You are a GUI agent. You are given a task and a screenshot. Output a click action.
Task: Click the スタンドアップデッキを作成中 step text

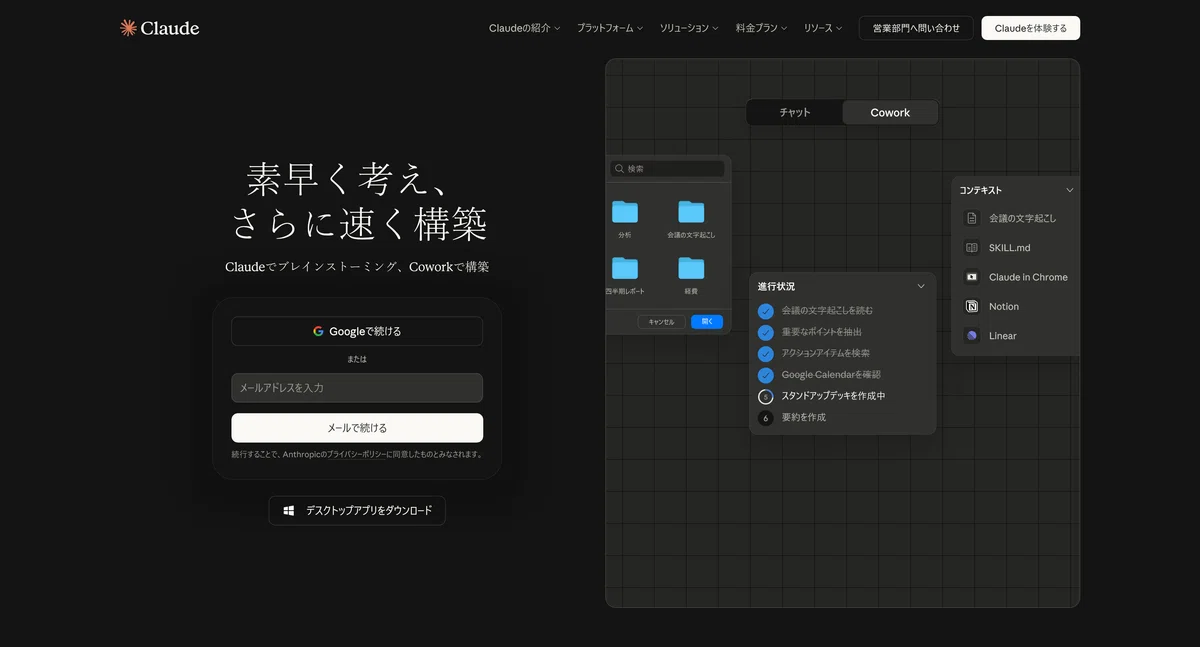pyautogui.click(x=833, y=396)
